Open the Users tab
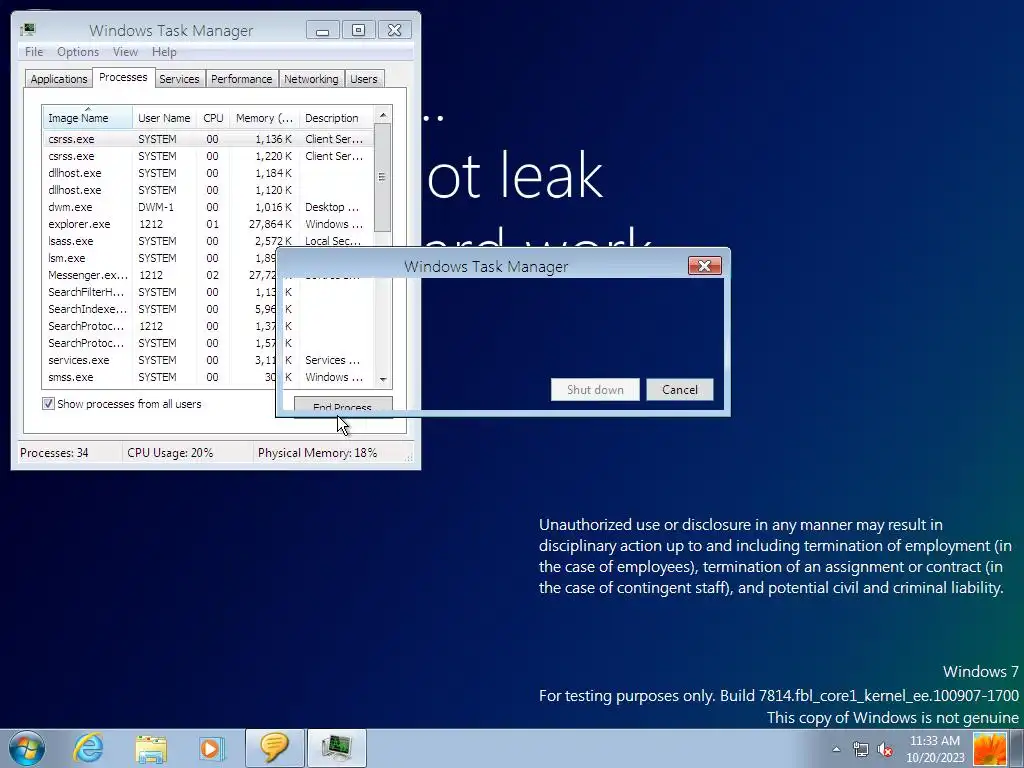The height and width of the screenshot is (768, 1024). click(364, 79)
